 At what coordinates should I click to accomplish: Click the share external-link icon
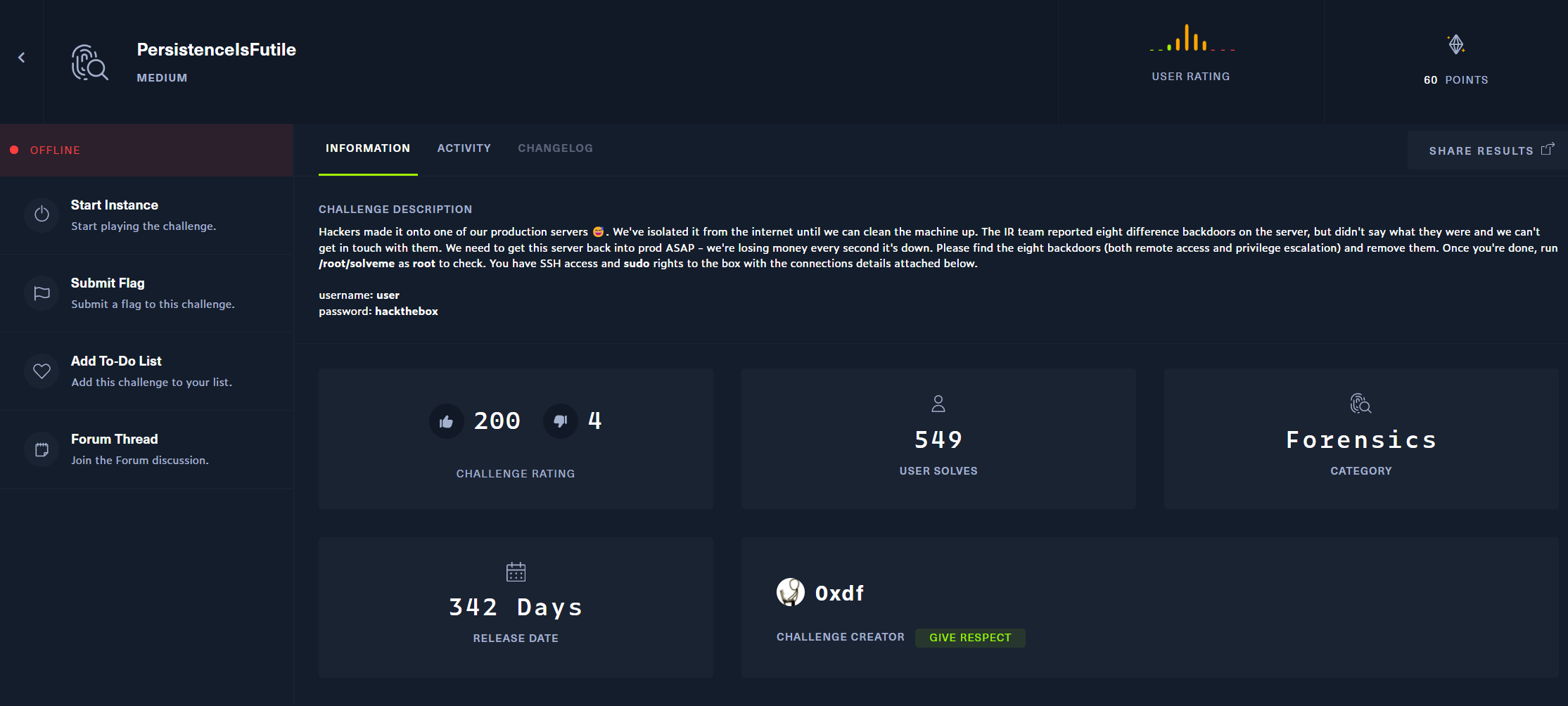click(x=1548, y=149)
